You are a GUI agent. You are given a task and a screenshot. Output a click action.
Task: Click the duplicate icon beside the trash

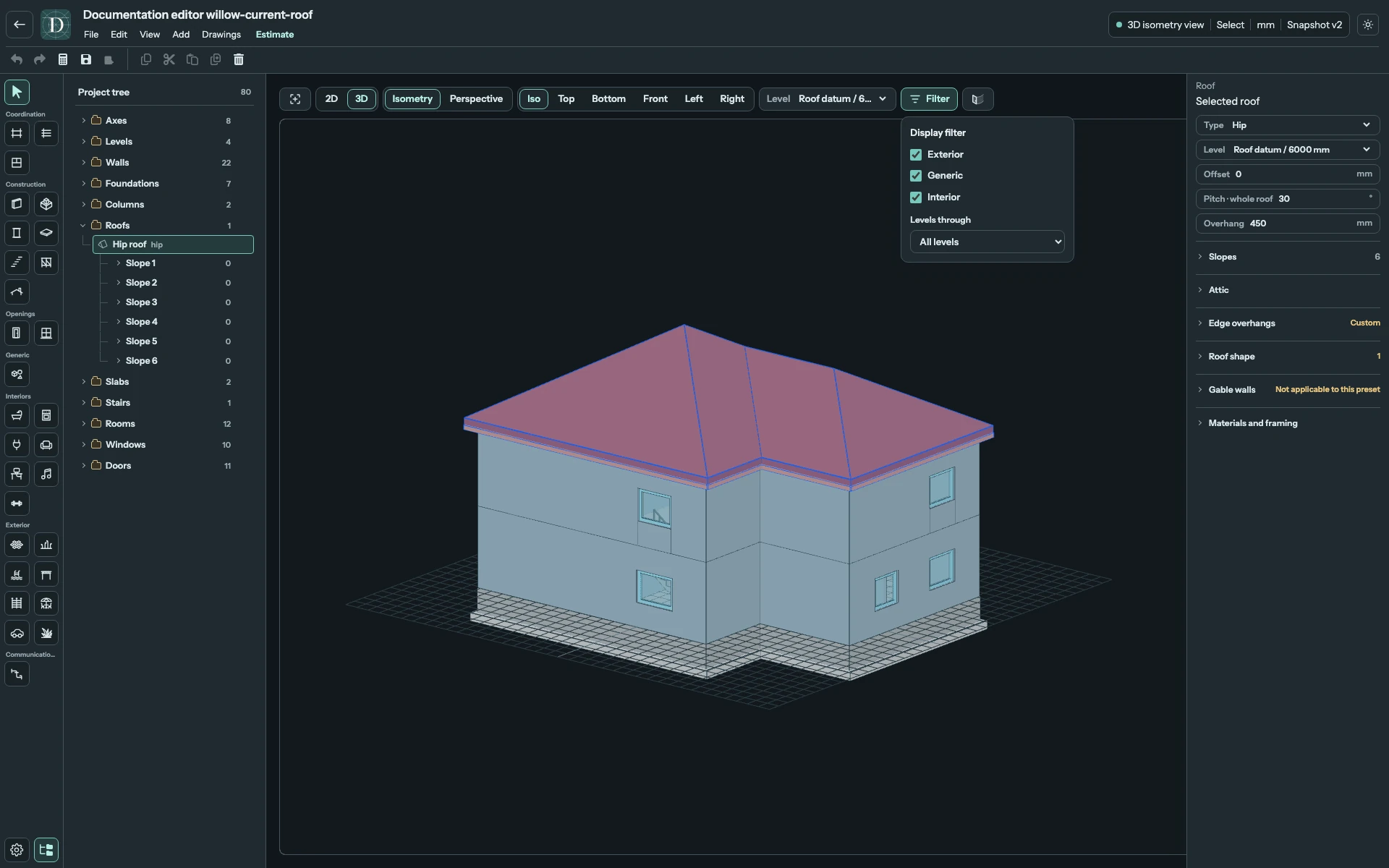coord(216,60)
